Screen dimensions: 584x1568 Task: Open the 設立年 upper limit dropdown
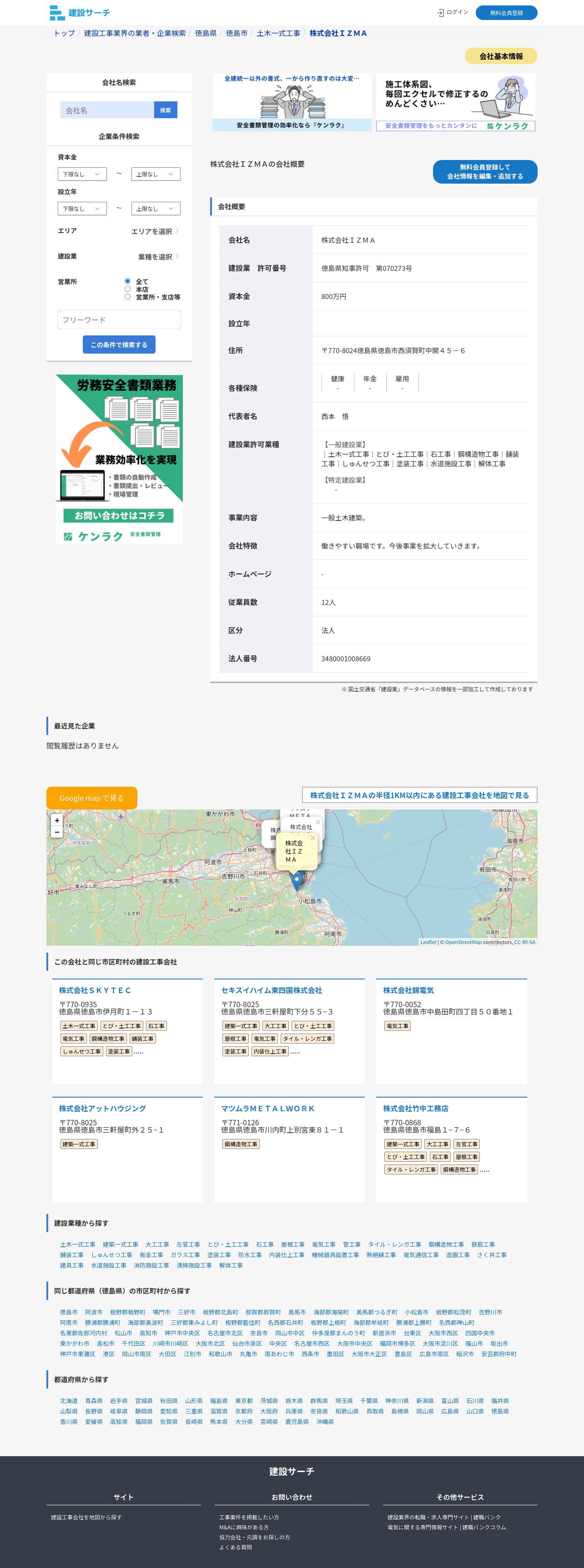tap(156, 209)
